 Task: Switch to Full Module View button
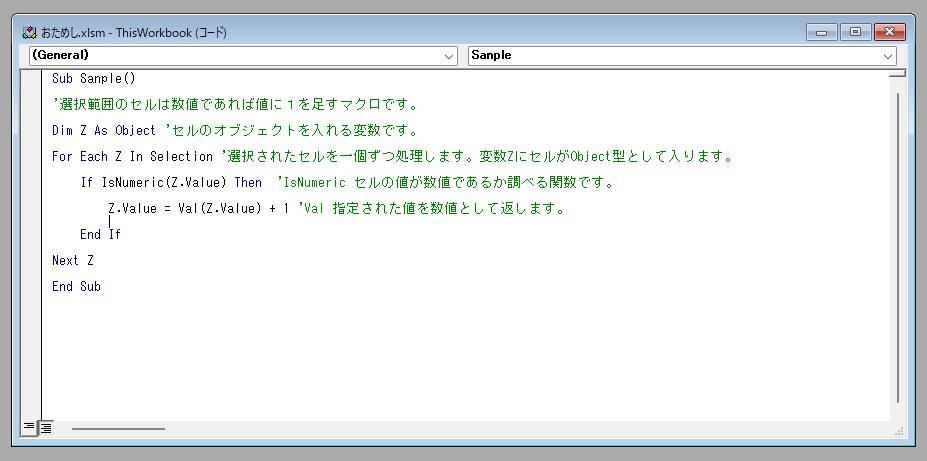pos(46,427)
